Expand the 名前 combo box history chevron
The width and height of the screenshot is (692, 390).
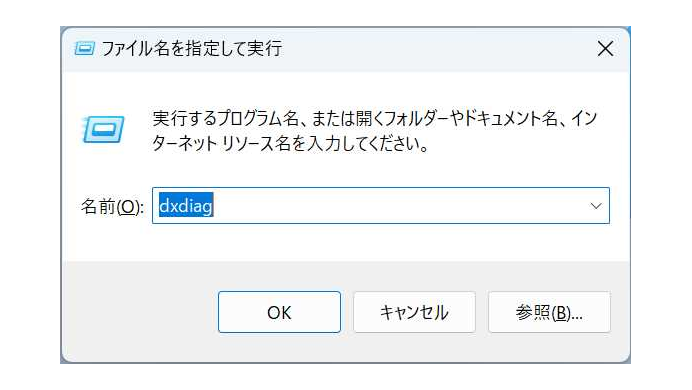click(596, 206)
